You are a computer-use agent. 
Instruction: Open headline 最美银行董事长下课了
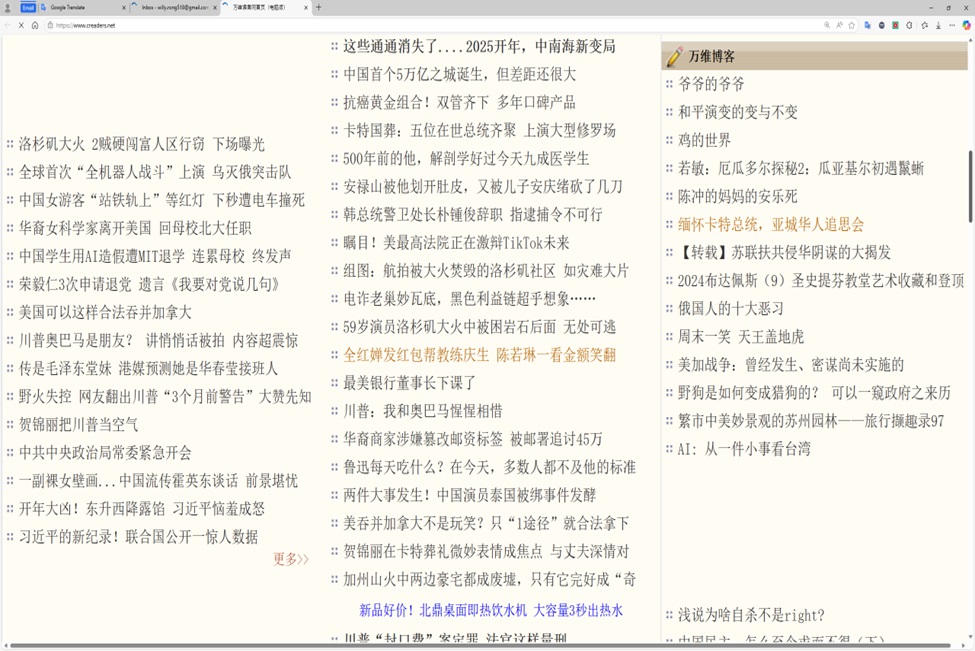click(410, 383)
